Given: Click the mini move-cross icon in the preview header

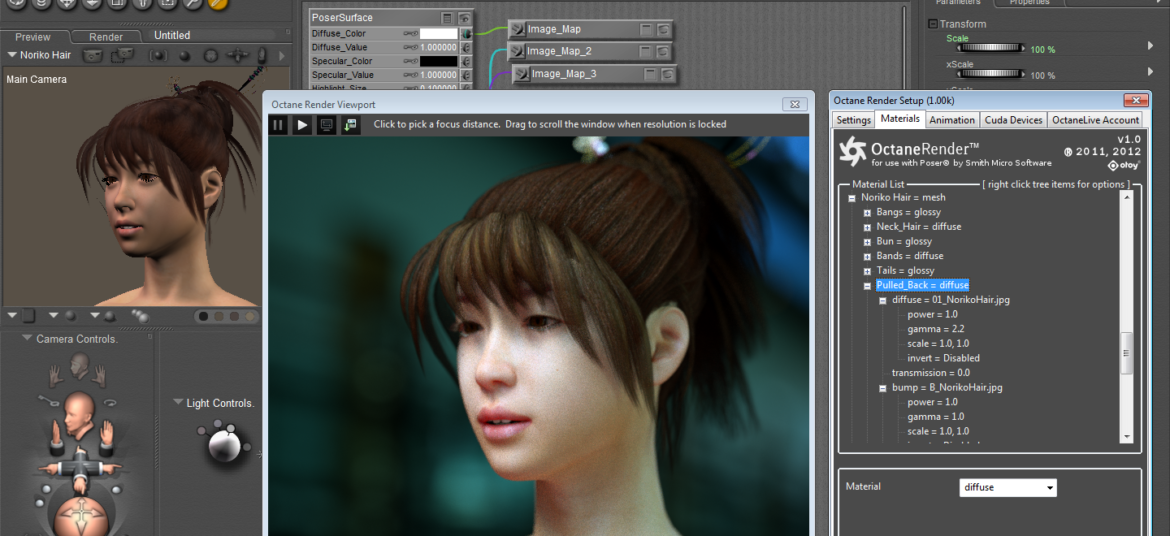Looking at the screenshot, I should click(x=237, y=55).
